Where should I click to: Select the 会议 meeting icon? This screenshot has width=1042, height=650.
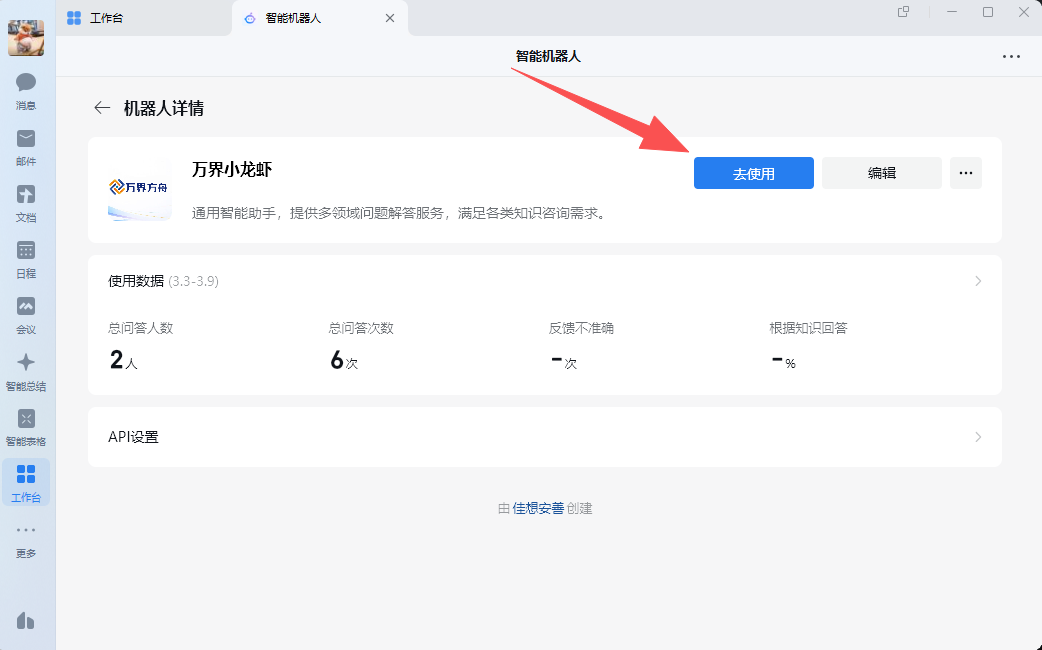click(x=26, y=307)
